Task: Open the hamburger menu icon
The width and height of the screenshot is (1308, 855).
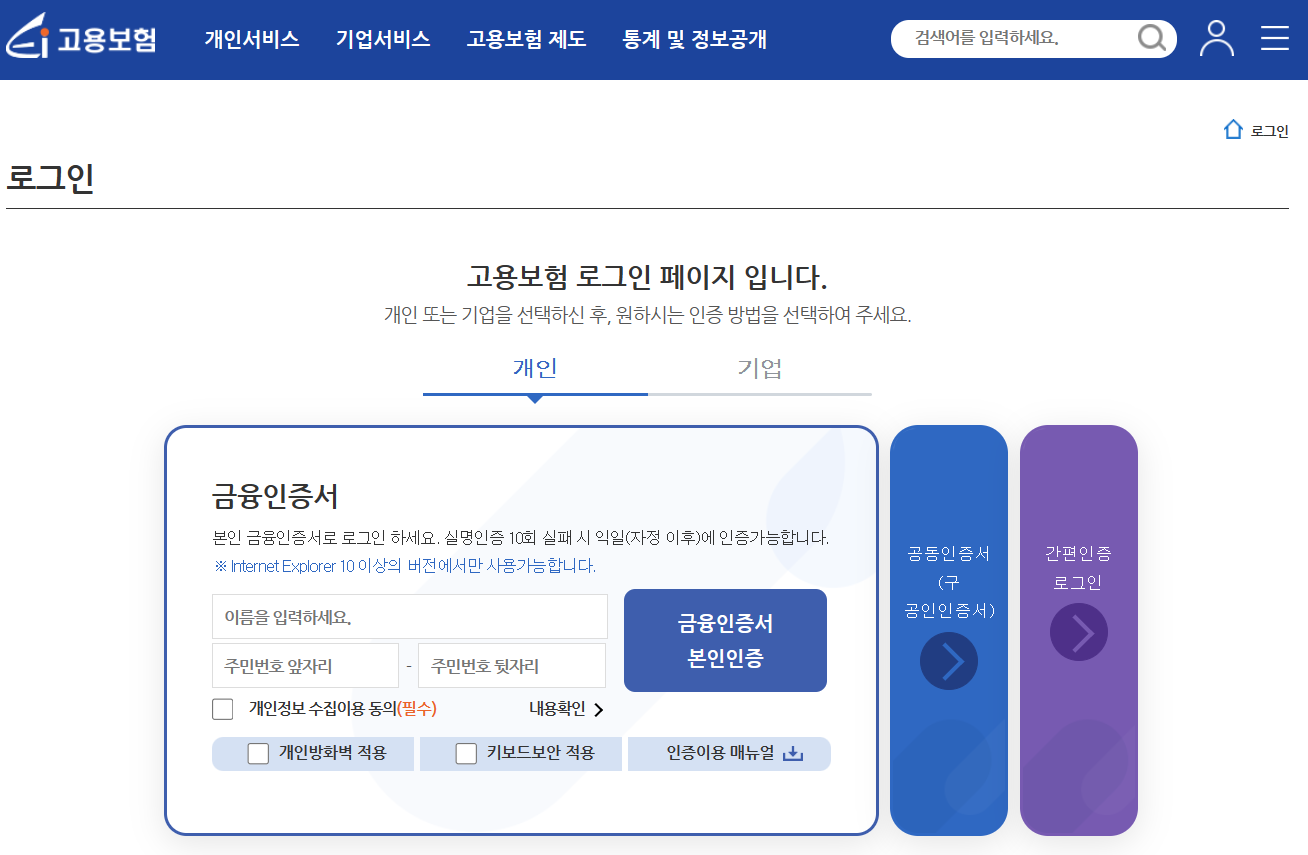Action: click(x=1275, y=38)
